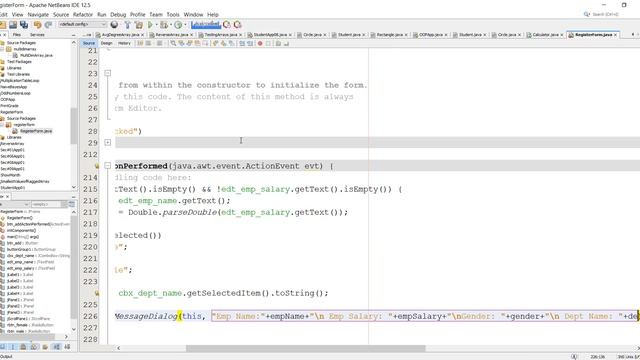The width and height of the screenshot is (640, 360).
Task: Minimize the Projects panel
Action: coord(73,35)
